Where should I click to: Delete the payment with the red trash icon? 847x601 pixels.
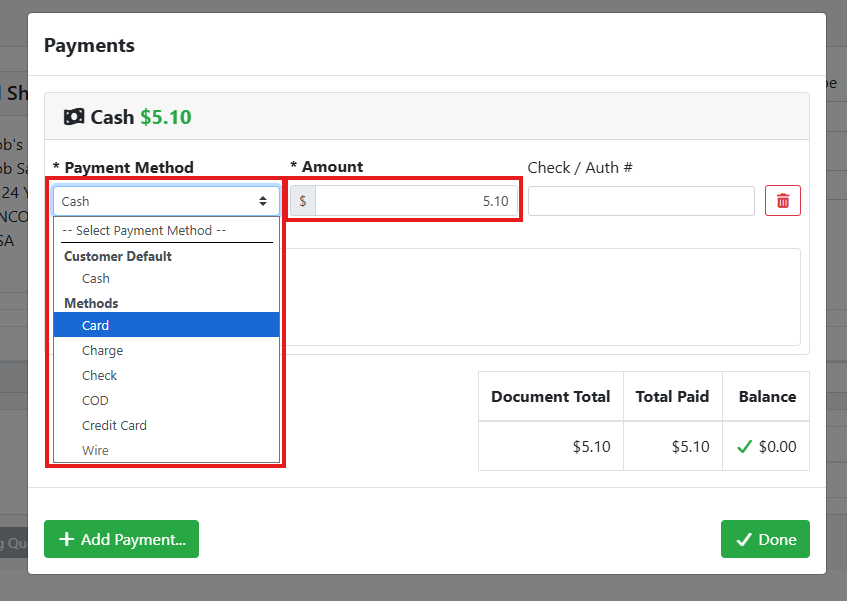782,201
